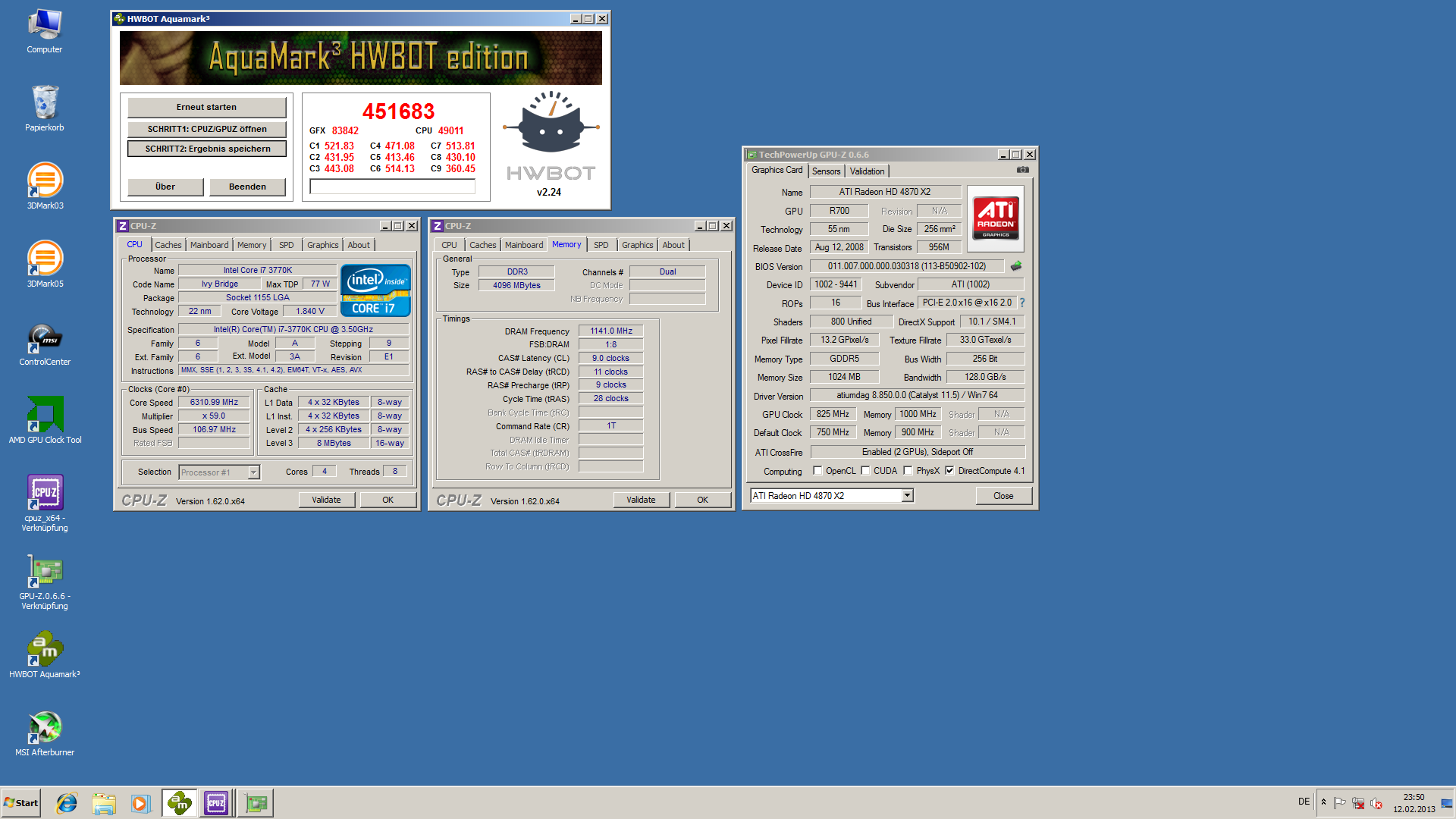Click the Driver Version field in GPU-Z

917,395
